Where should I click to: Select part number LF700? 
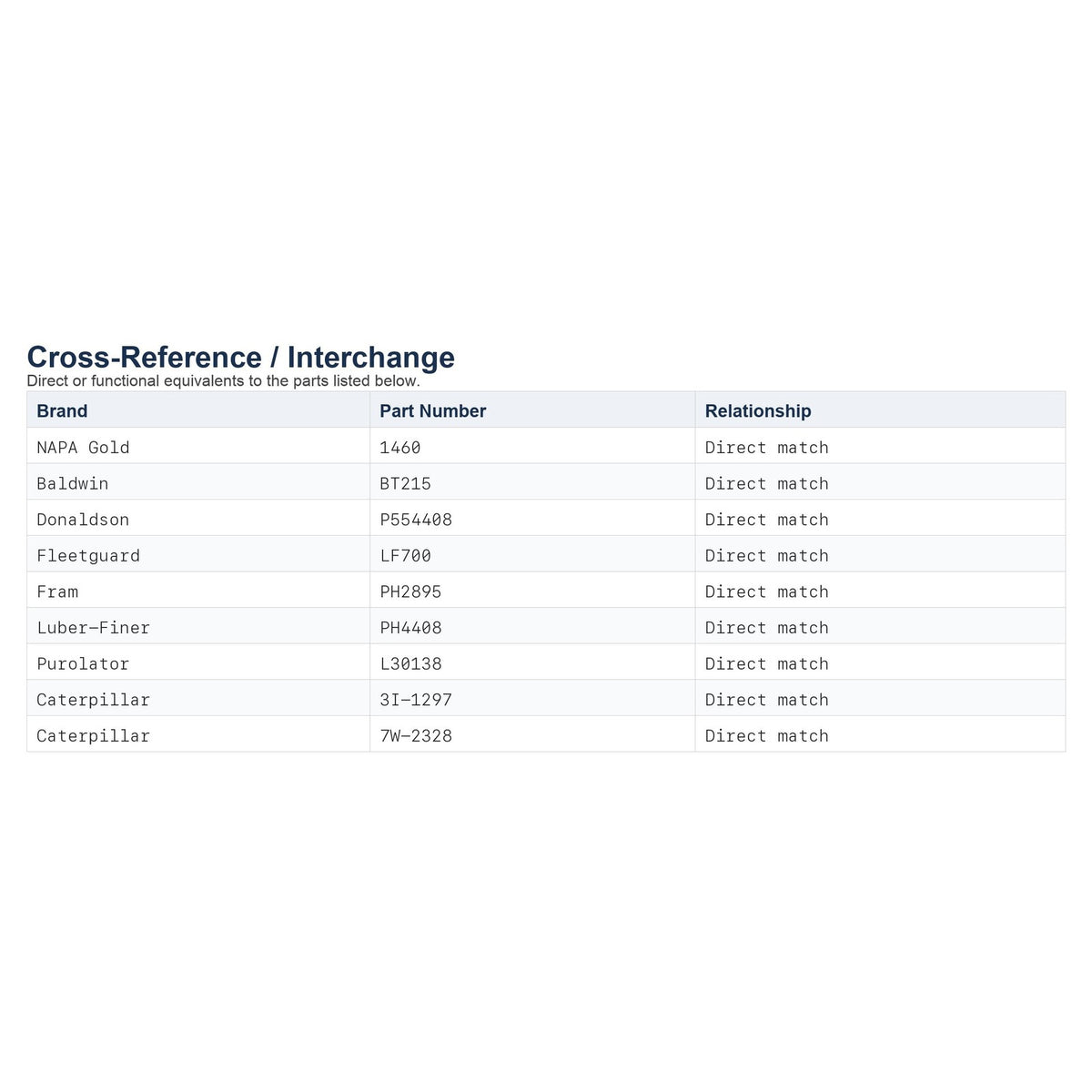click(405, 555)
